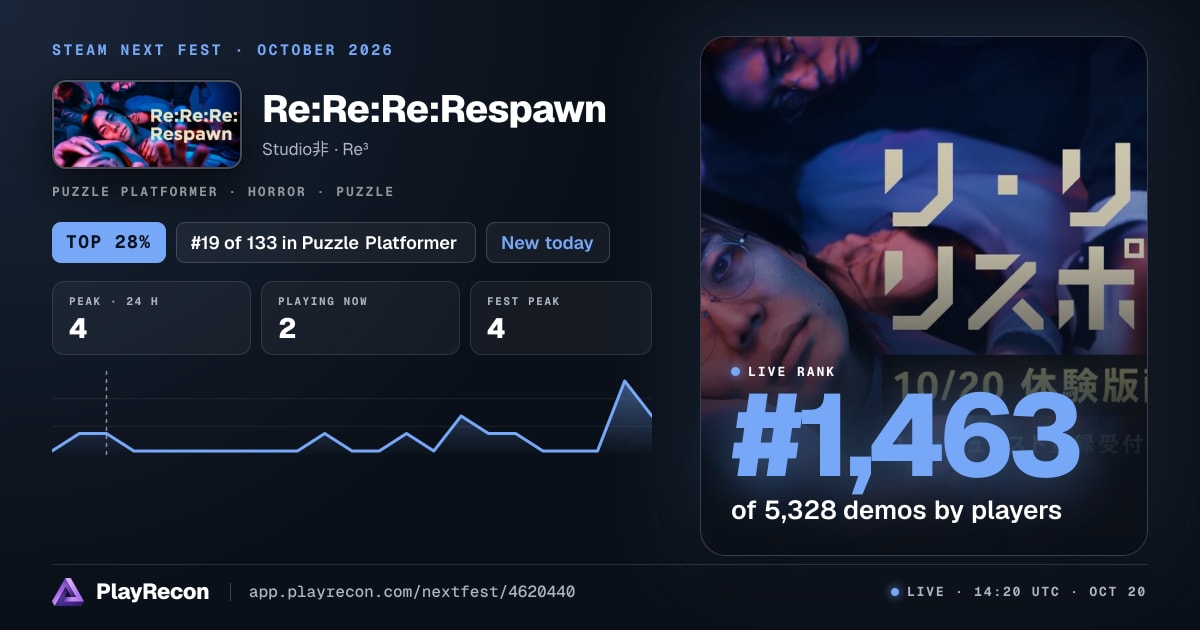
Task: Click the FEST PEAK stat card
Action: pos(561,318)
